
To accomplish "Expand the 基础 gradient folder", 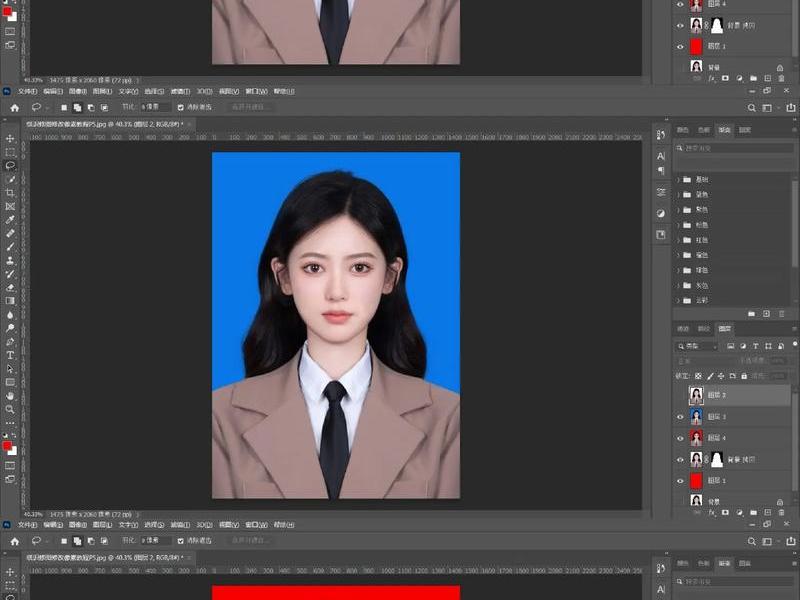I will tap(679, 180).
